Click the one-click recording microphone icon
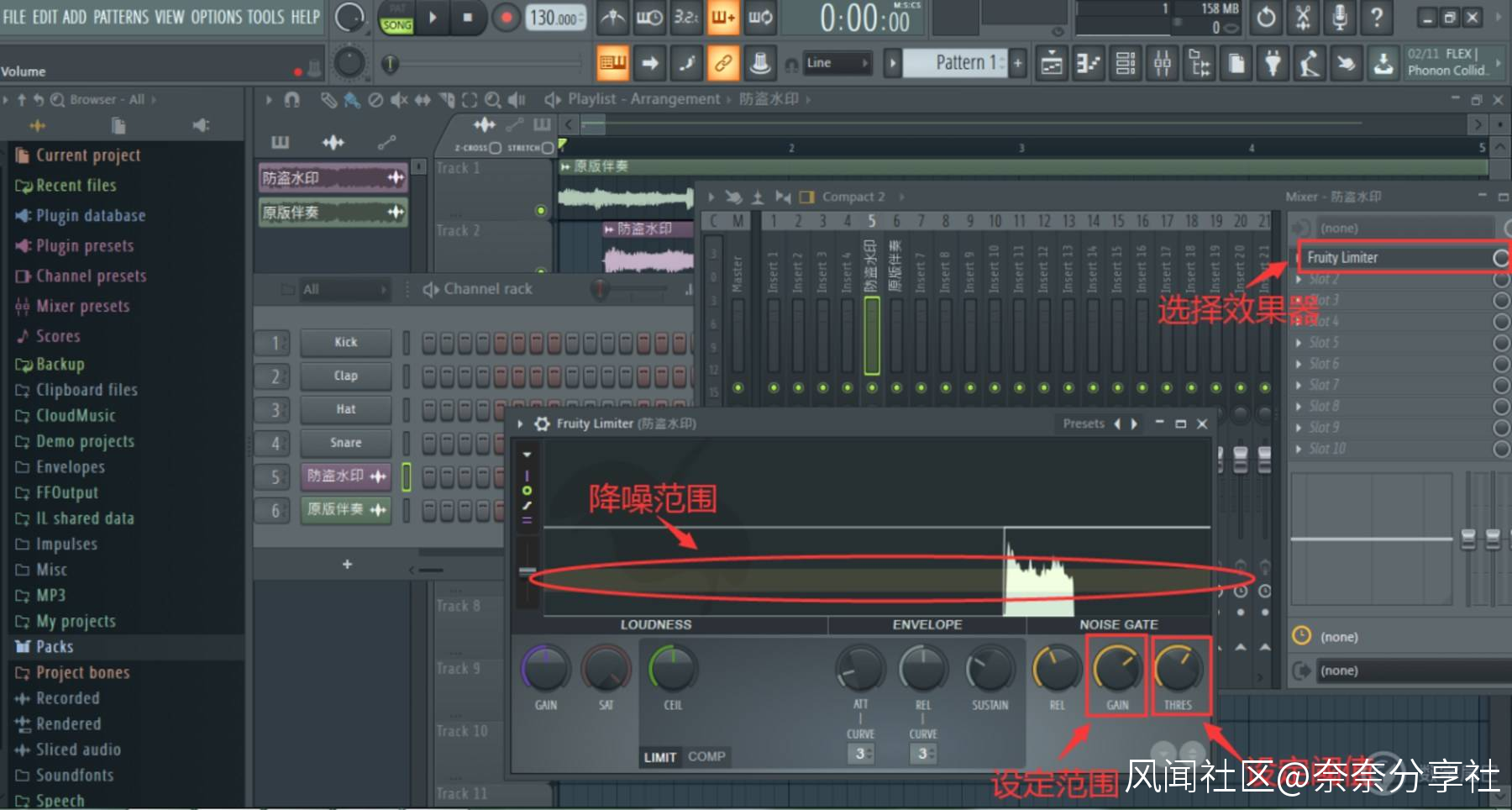 pos(1340,17)
